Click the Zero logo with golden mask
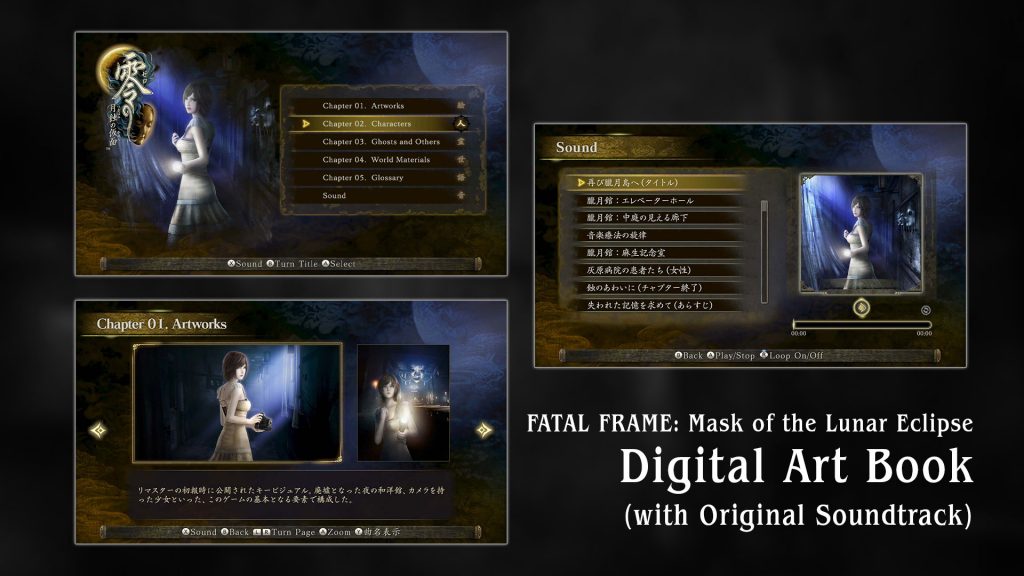1024x576 pixels. tap(120, 93)
